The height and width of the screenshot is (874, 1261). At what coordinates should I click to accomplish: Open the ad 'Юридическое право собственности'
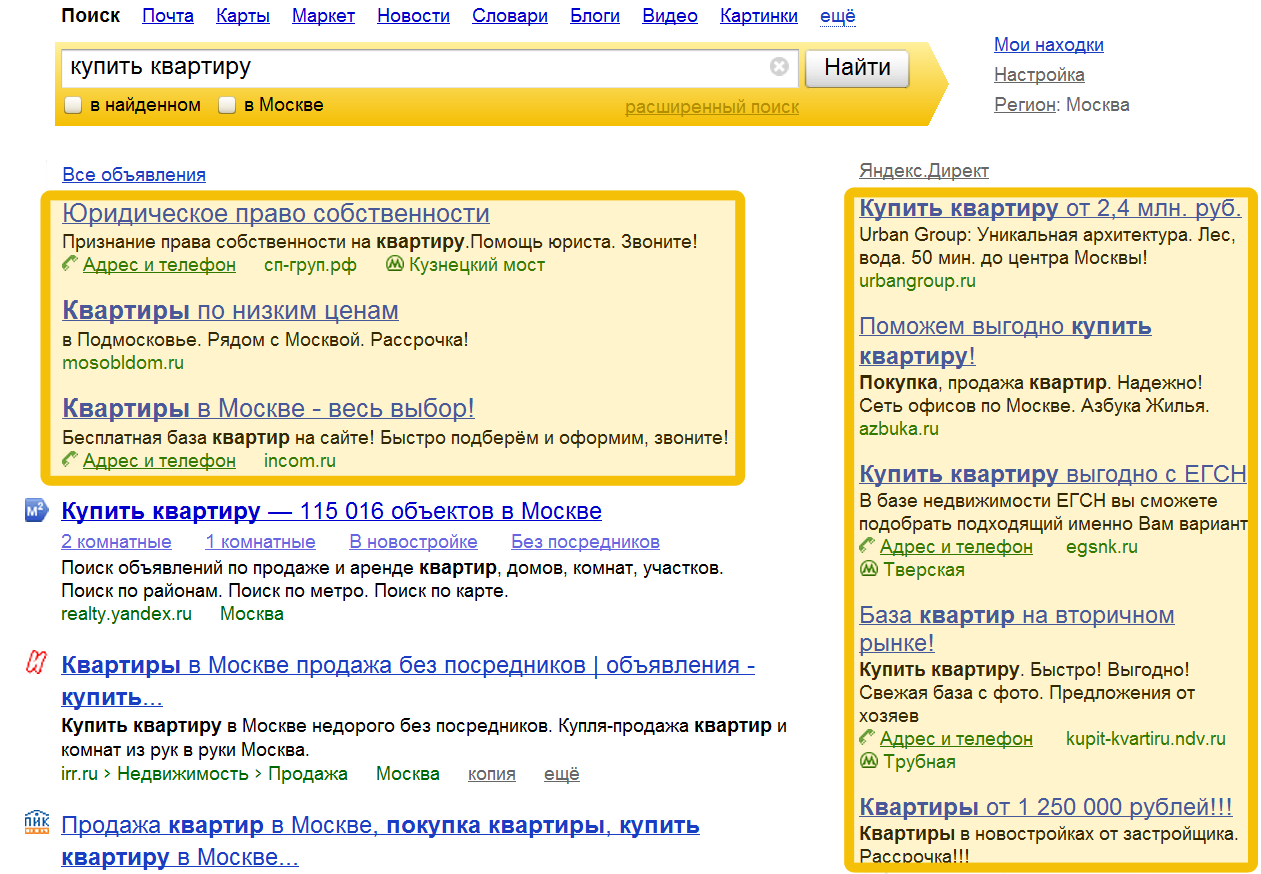point(276,213)
